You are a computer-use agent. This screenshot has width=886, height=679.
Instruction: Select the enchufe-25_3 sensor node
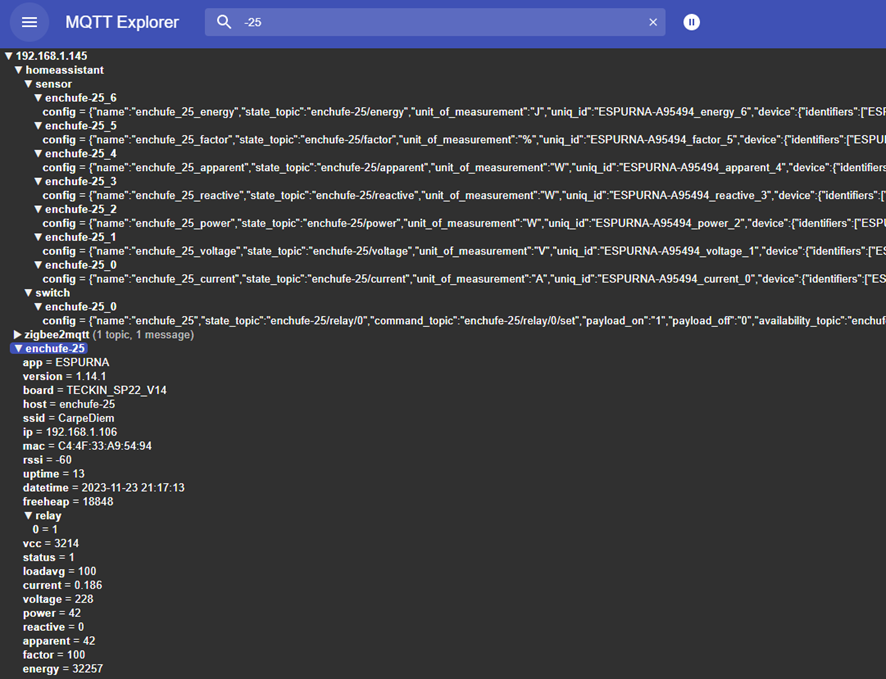tap(80, 182)
